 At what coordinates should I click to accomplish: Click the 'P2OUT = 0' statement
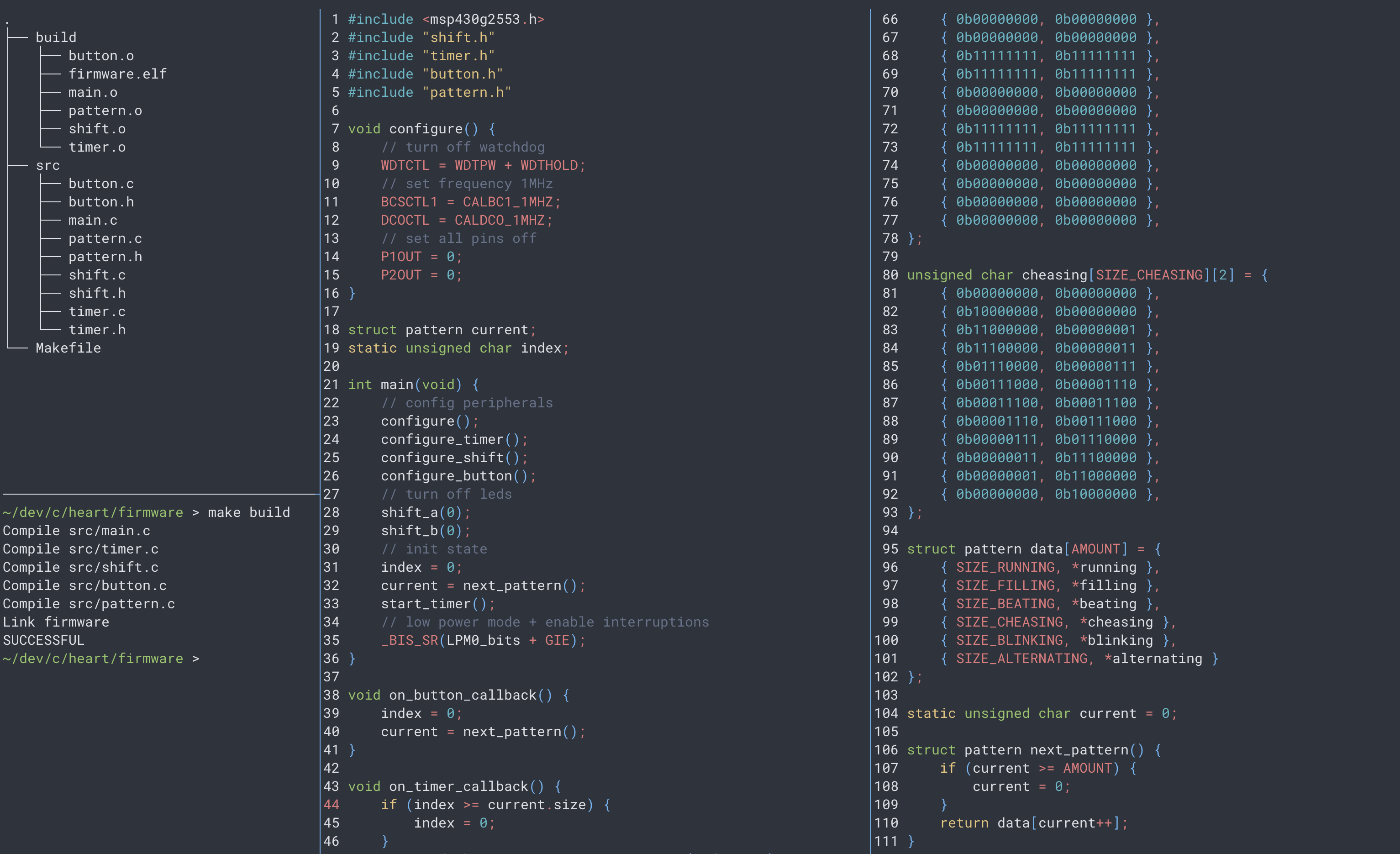click(421, 275)
